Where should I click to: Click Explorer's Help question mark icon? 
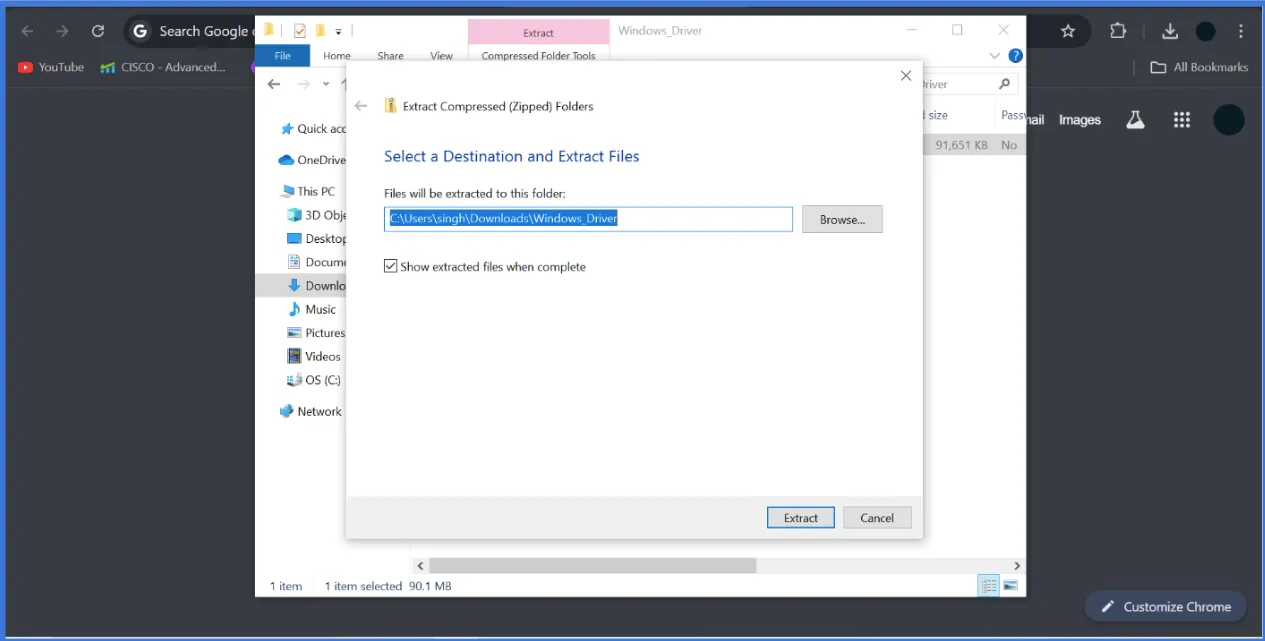pos(1015,56)
